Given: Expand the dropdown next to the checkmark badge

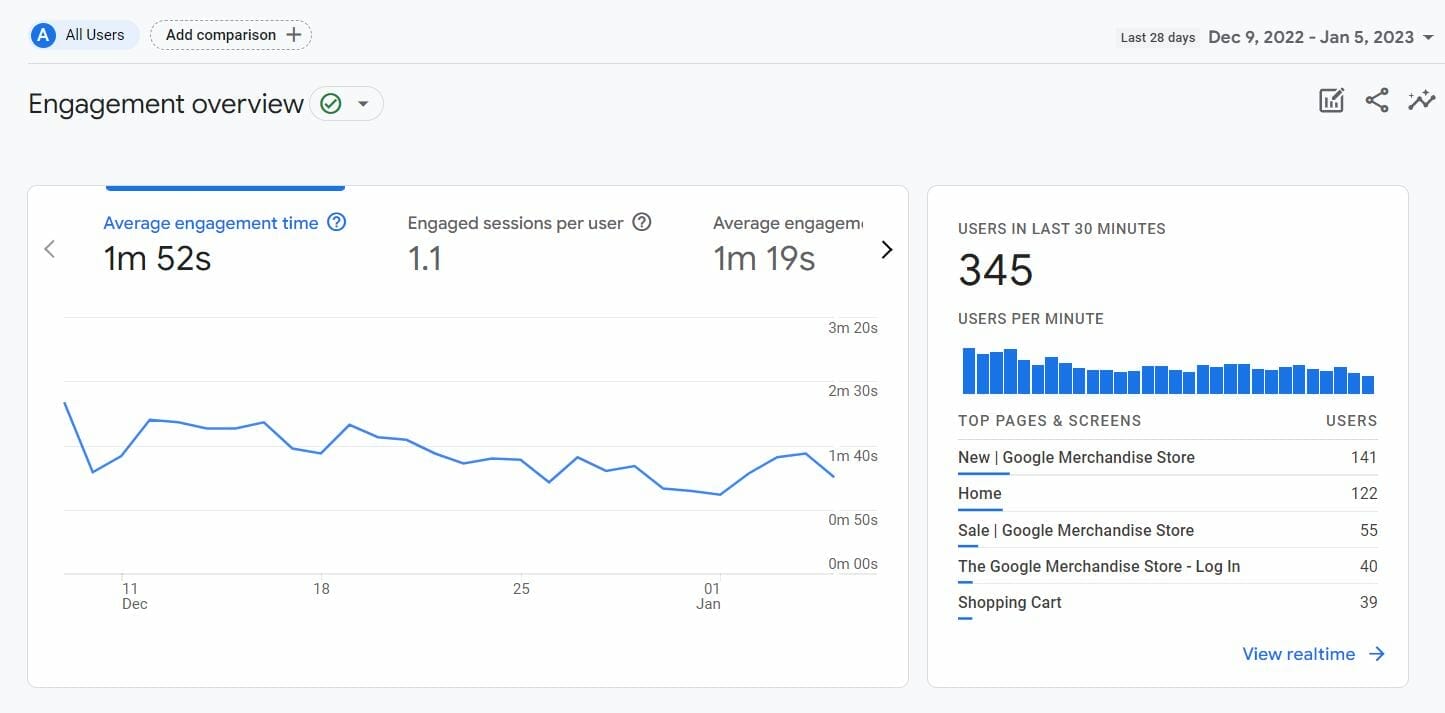Looking at the screenshot, I should point(363,103).
